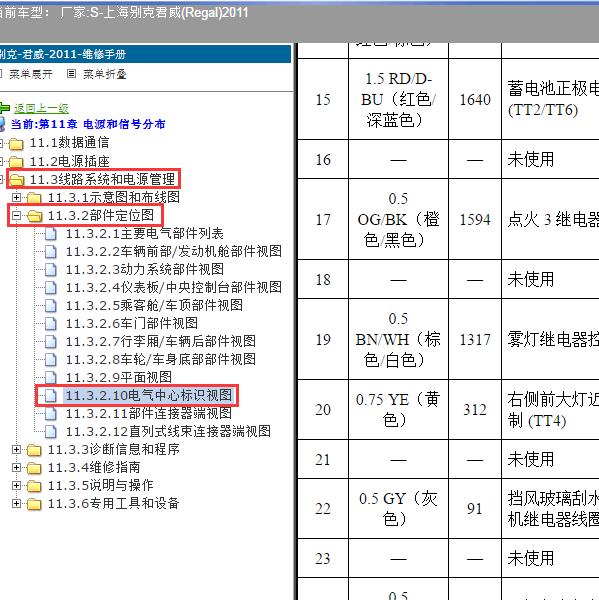
Task: Open 11.3.1示意图和布线图
Action: coord(113,197)
